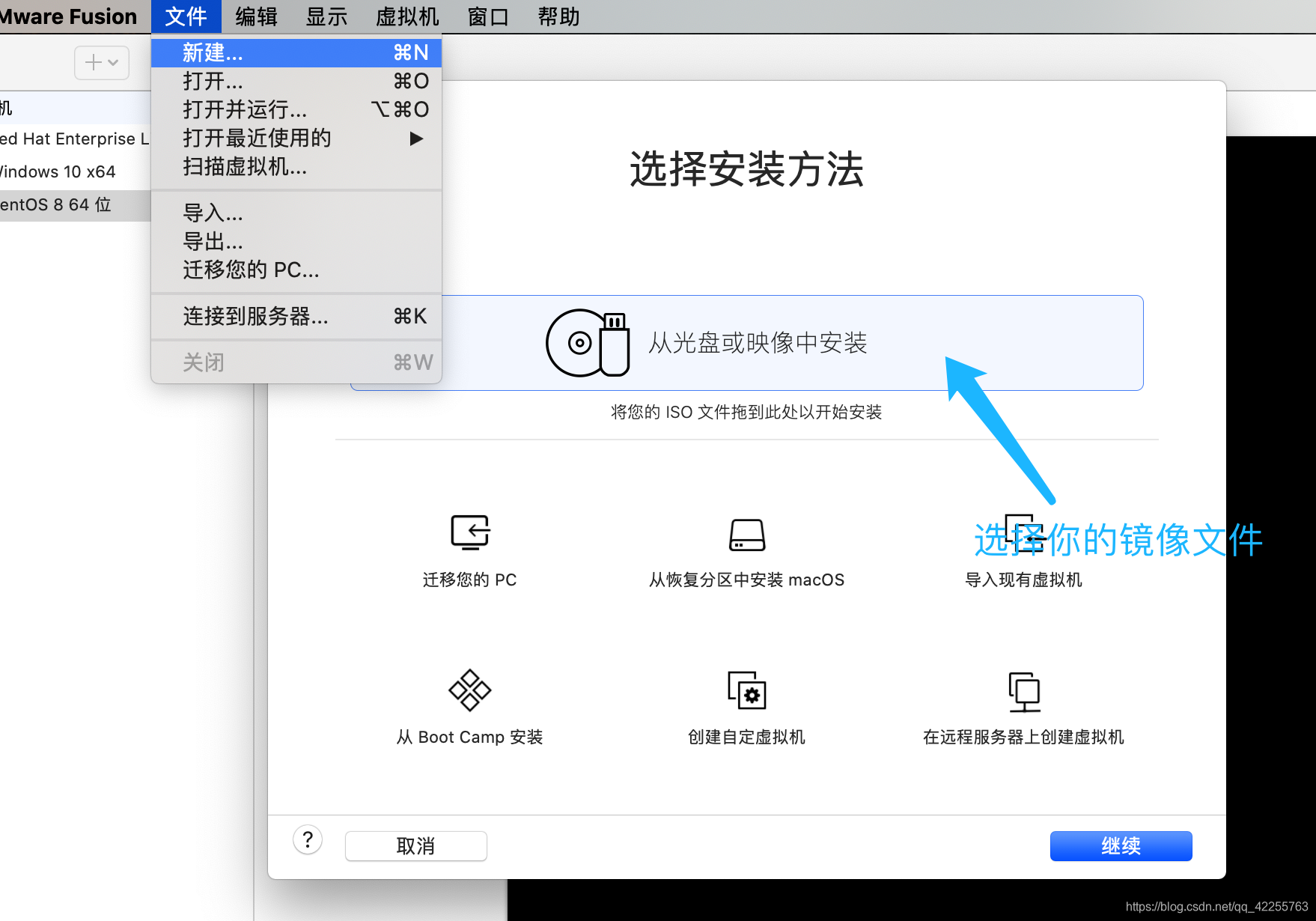Screen dimensions: 1316x921
Task: Click the 迁移您的 PC option label
Action: [470, 580]
